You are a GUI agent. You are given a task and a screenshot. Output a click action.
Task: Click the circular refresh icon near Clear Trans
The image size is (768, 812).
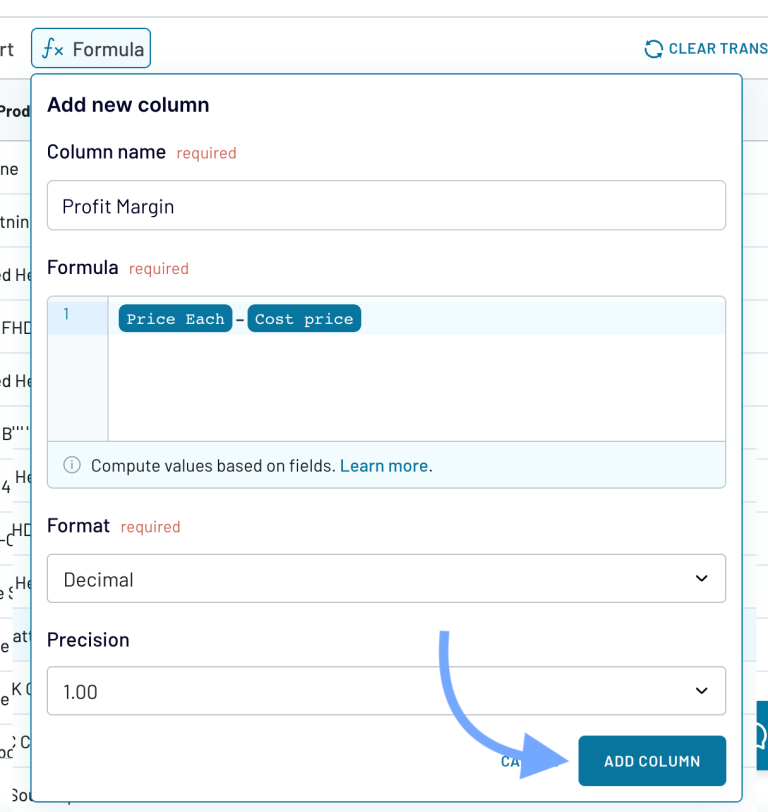pyautogui.click(x=654, y=48)
